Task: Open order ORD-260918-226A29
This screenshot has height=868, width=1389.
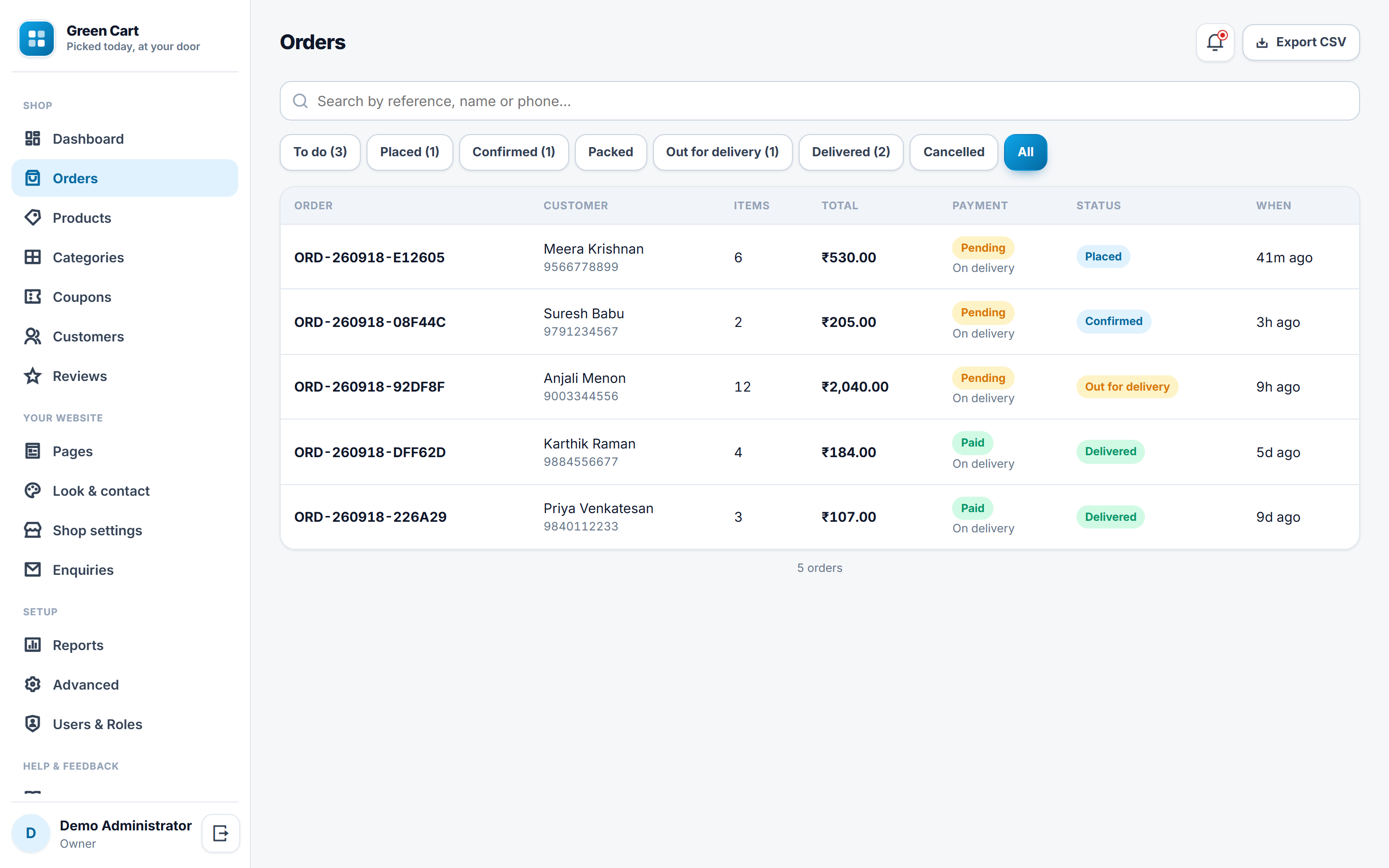Action: [x=371, y=516]
